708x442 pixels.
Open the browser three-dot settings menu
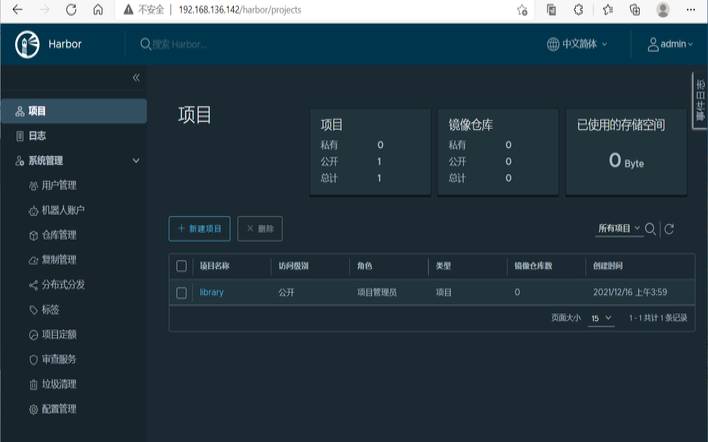[x=691, y=9]
